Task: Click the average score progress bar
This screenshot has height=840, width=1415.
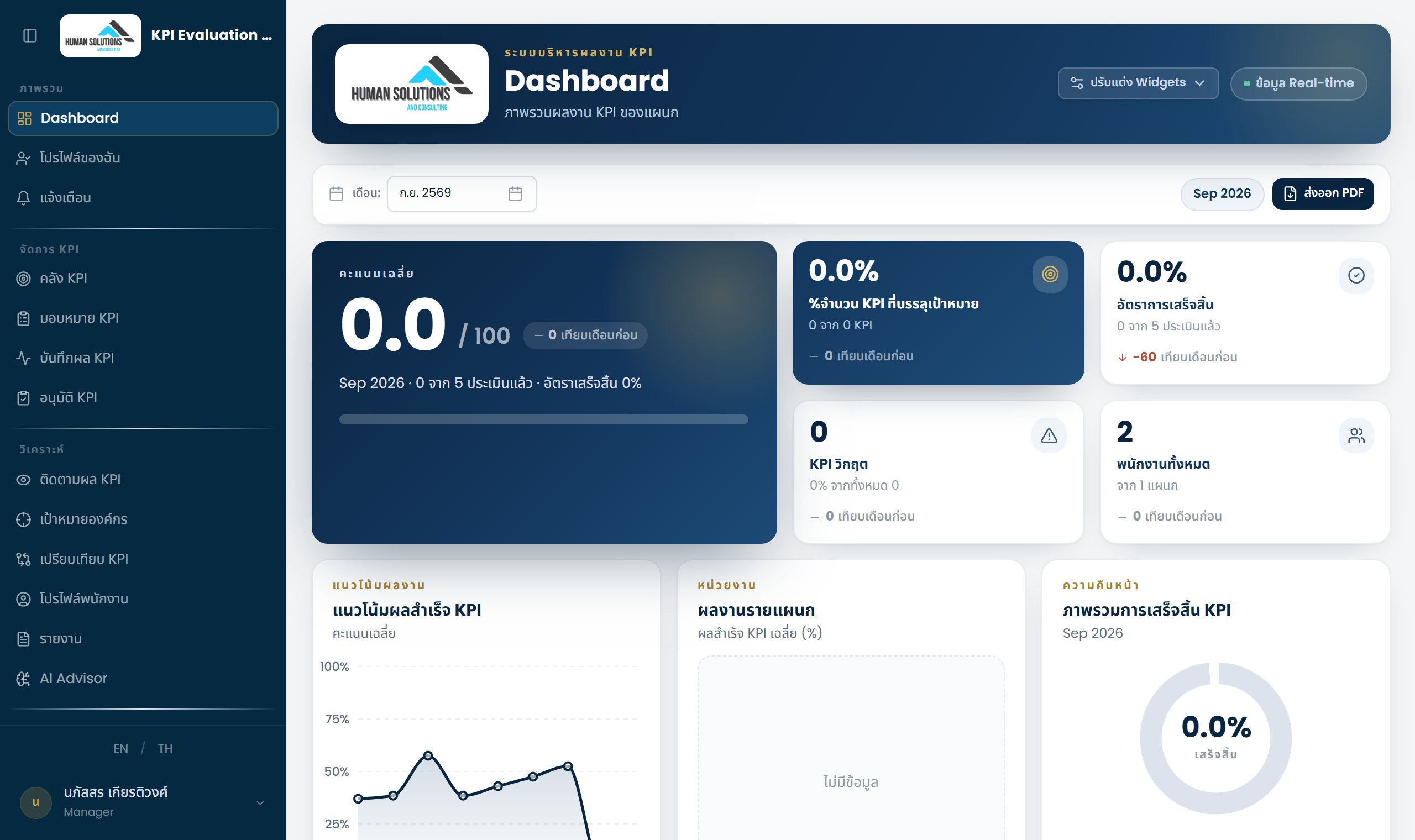Action: coord(543,419)
